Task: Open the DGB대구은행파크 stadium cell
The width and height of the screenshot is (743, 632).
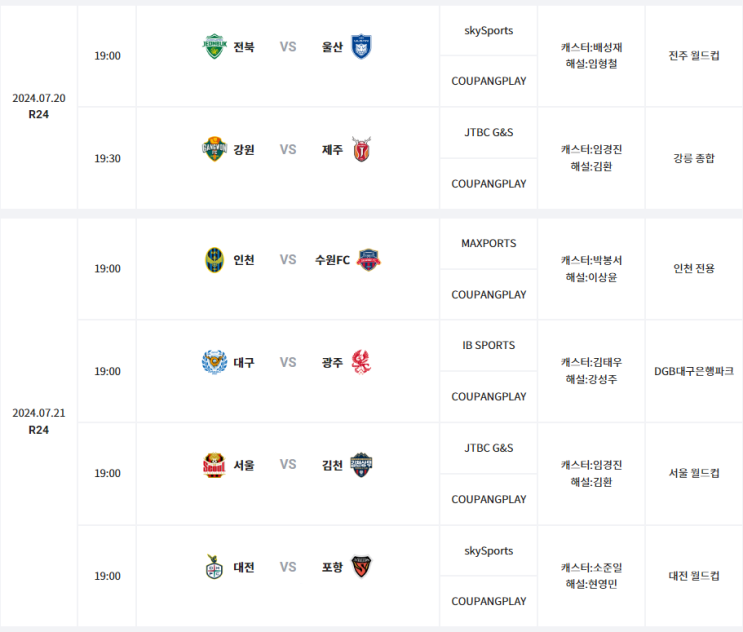Action: point(694,371)
